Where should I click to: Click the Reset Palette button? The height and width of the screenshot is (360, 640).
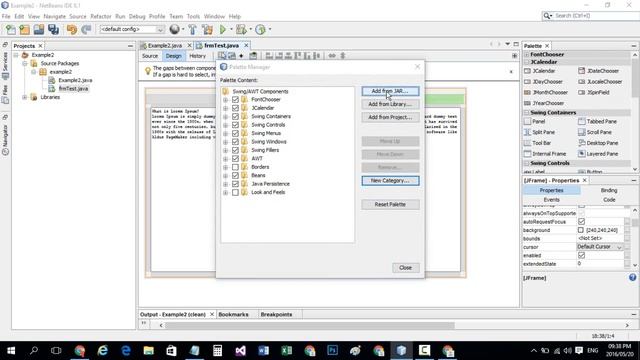tap(390, 204)
